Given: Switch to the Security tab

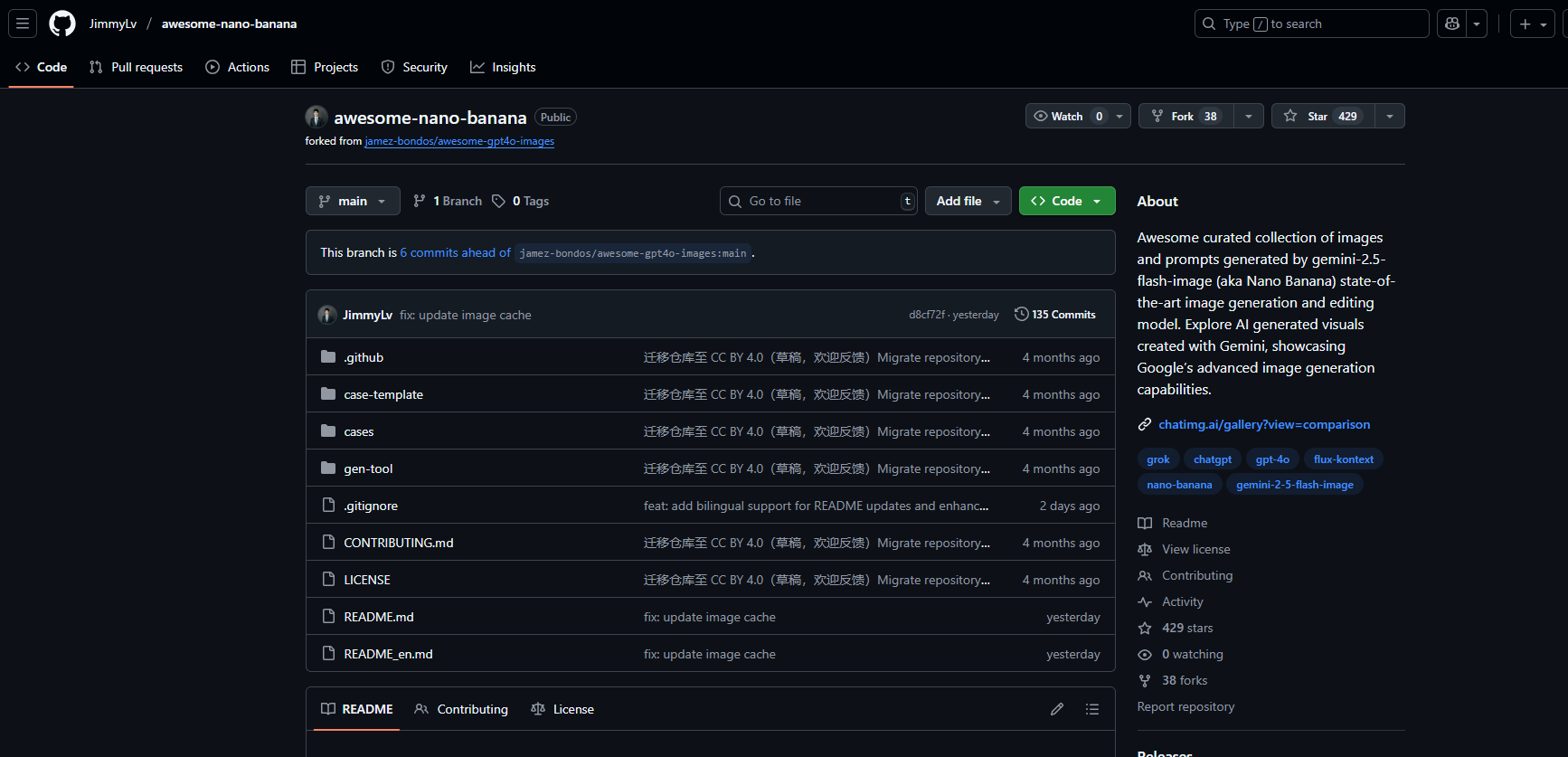Looking at the screenshot, I should tap(414, 67).
